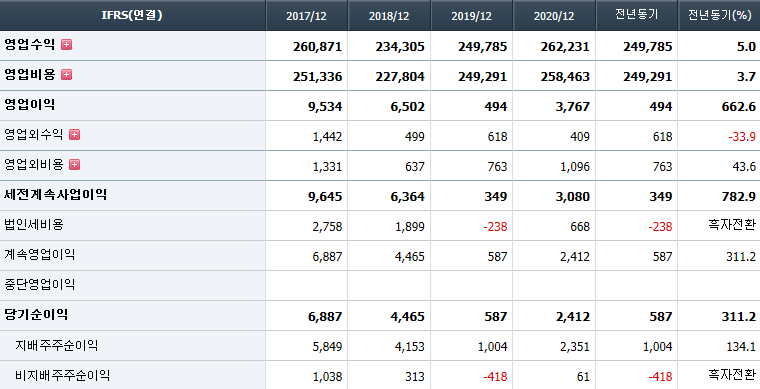760x389 pixels.
Task: Select the 2019/12 column header
Action: [472, 16]
